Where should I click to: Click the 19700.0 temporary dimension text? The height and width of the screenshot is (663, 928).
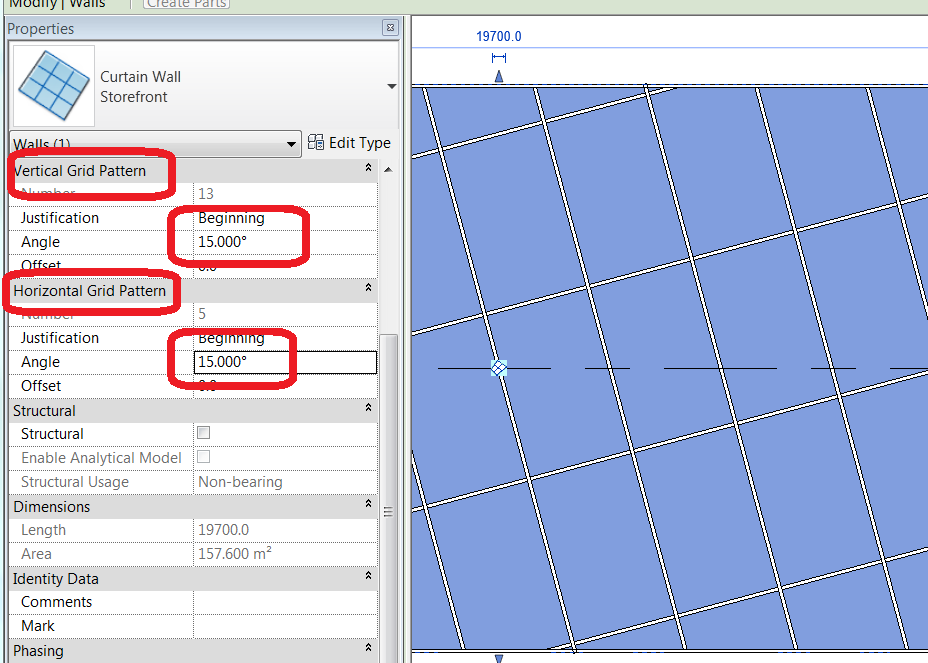(498, 37)
